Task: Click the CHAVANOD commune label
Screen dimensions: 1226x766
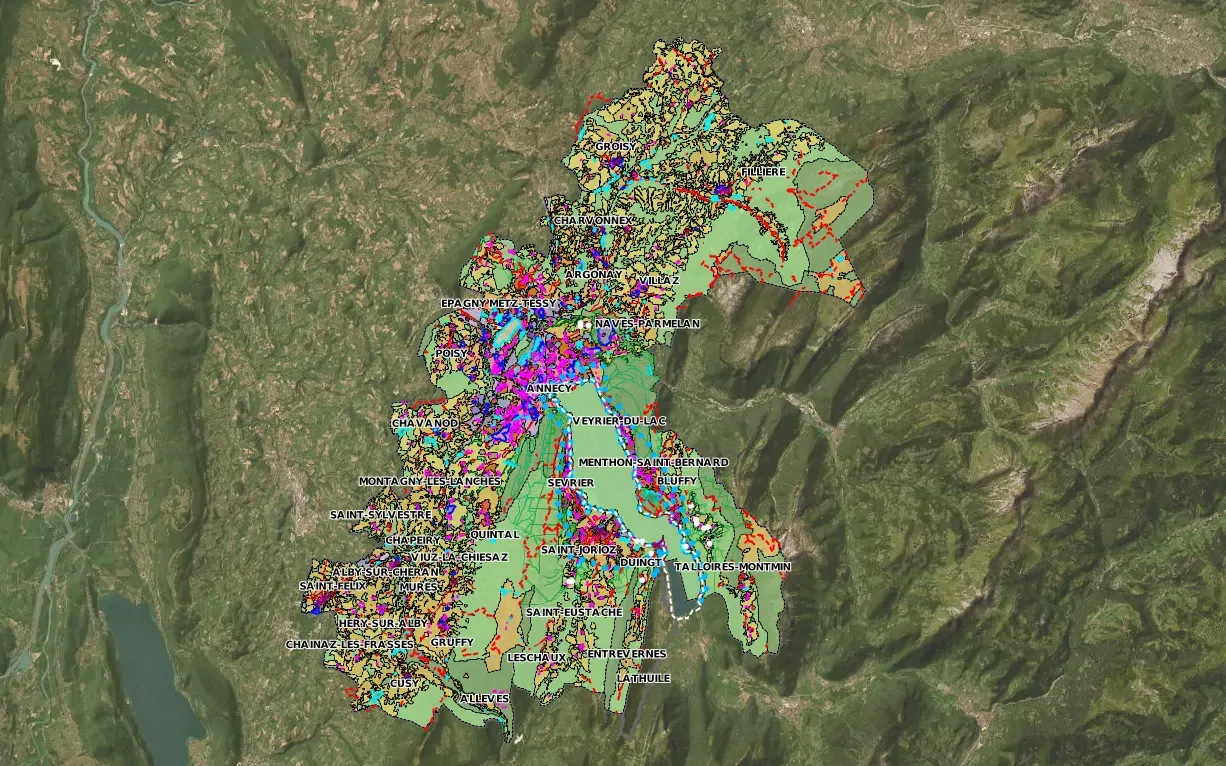Action: coord(425,424)
